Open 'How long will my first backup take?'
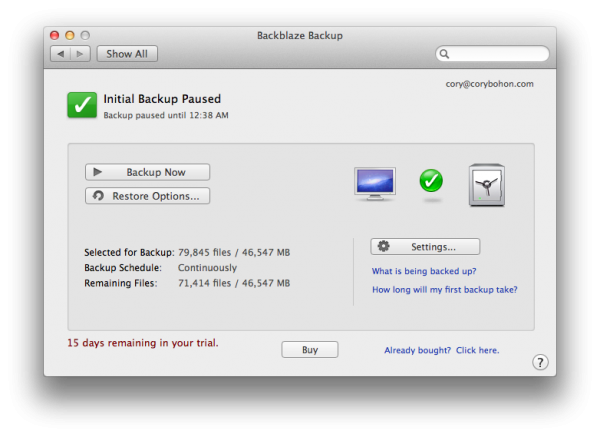Screen dimensions: 600x437 [444, 290]
